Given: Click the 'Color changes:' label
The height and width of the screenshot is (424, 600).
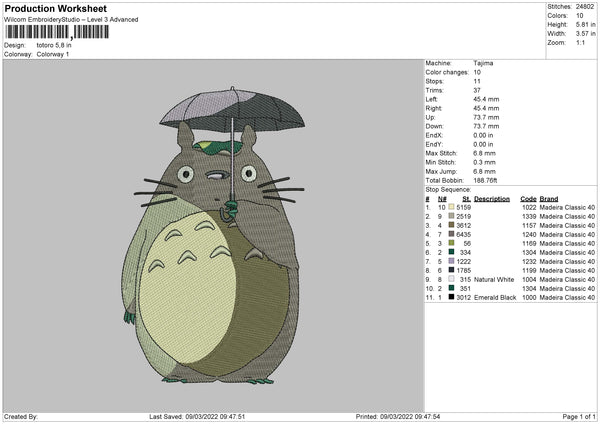Looking at the screenshot, I should coord(447,72).
